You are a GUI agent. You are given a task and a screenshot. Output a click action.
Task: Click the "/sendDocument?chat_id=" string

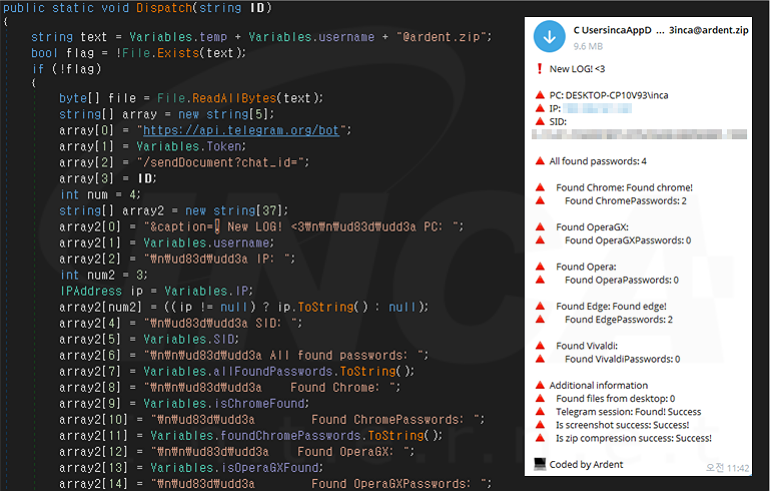click(220, 163)
